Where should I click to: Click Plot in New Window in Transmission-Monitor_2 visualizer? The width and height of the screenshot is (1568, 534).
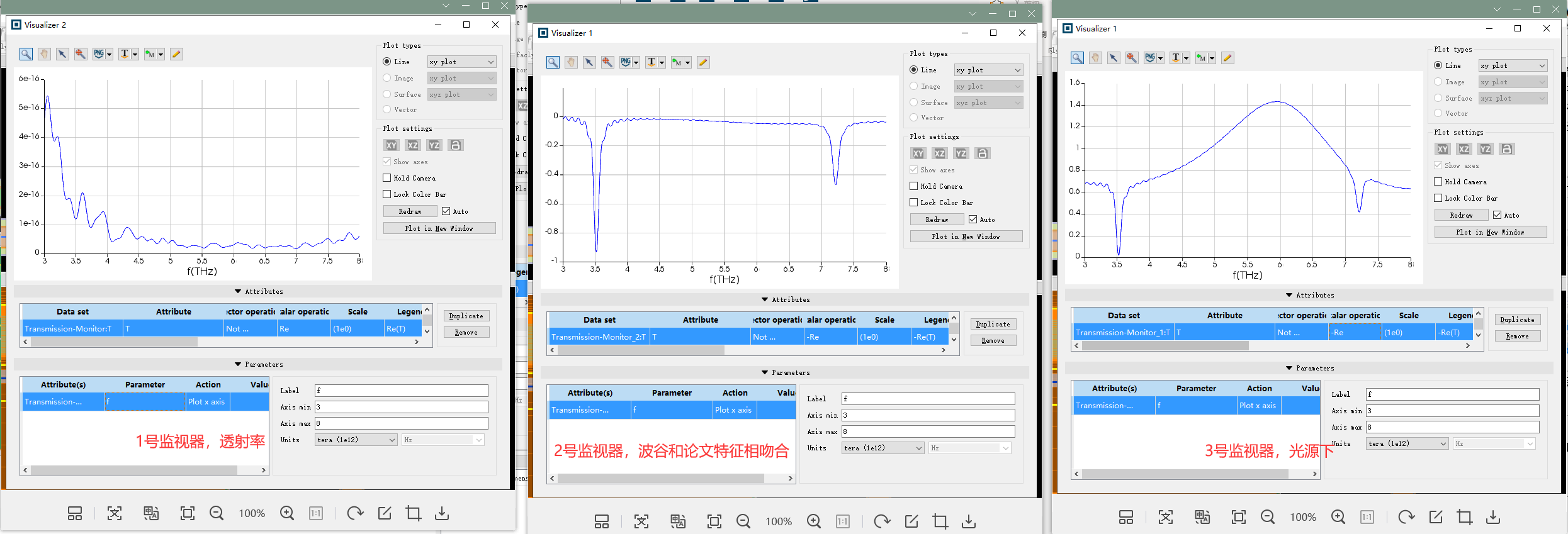(966, 236)
